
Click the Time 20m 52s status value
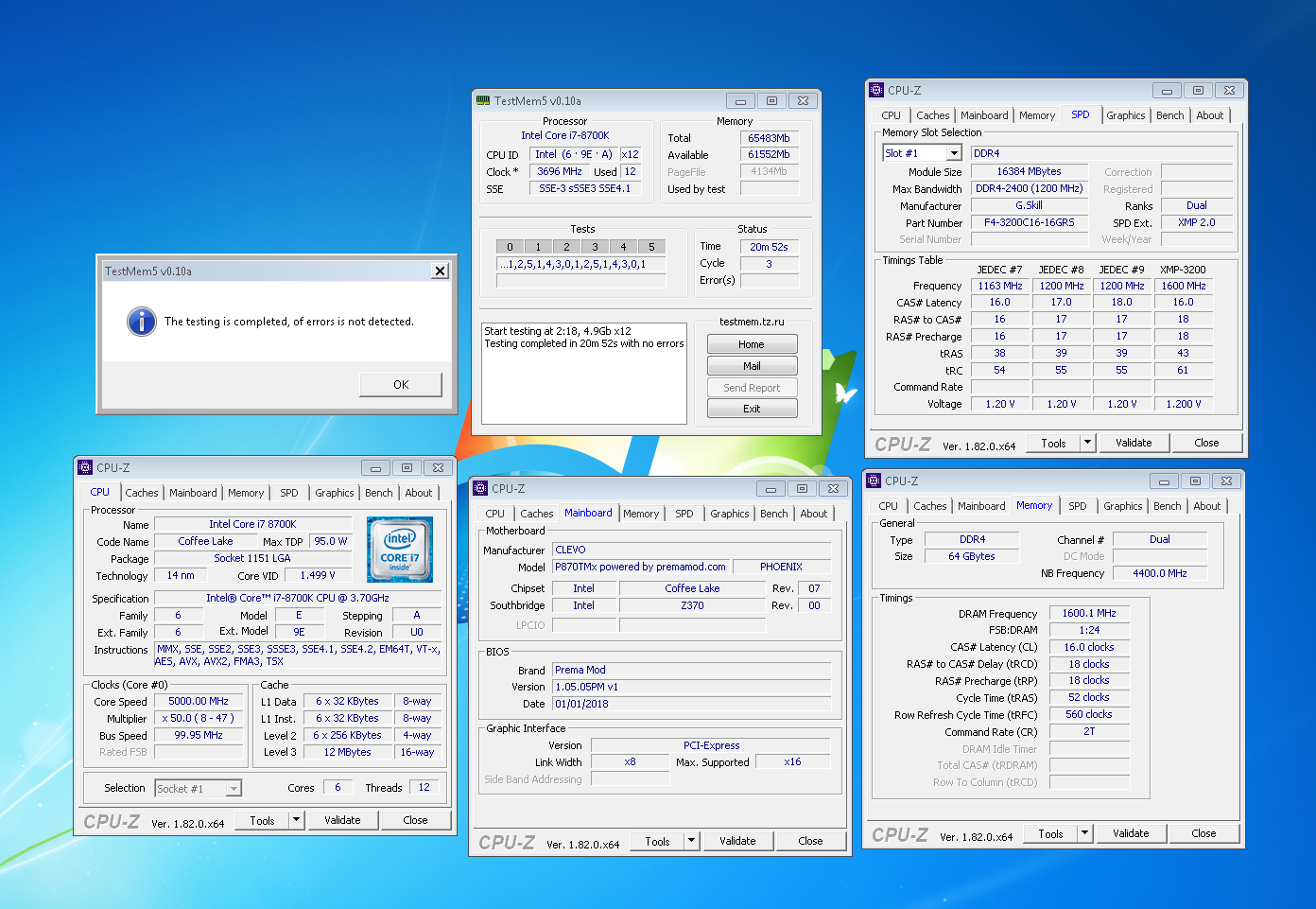point(769,247)
